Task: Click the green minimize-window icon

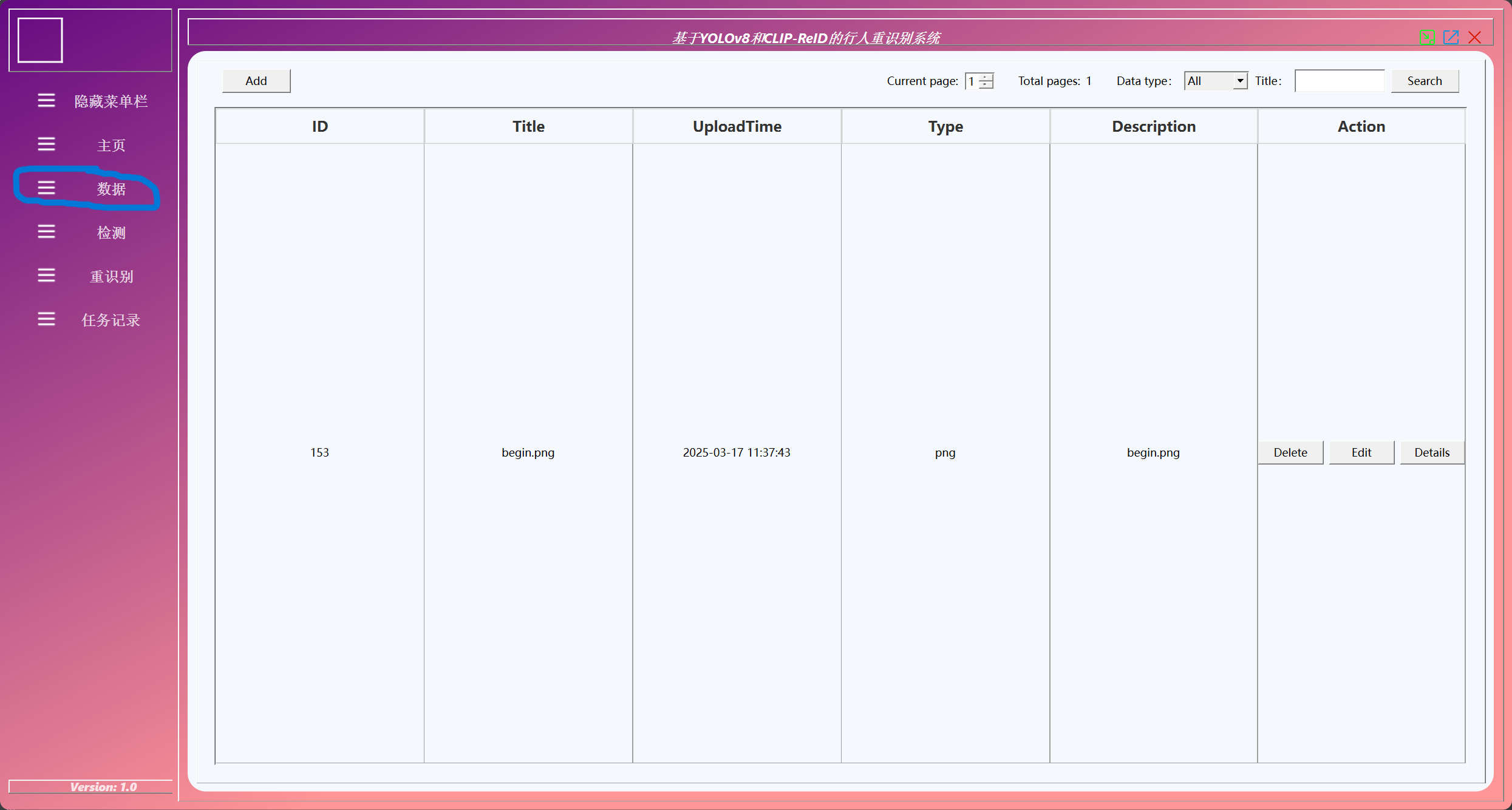Action: click(1427, 37)
